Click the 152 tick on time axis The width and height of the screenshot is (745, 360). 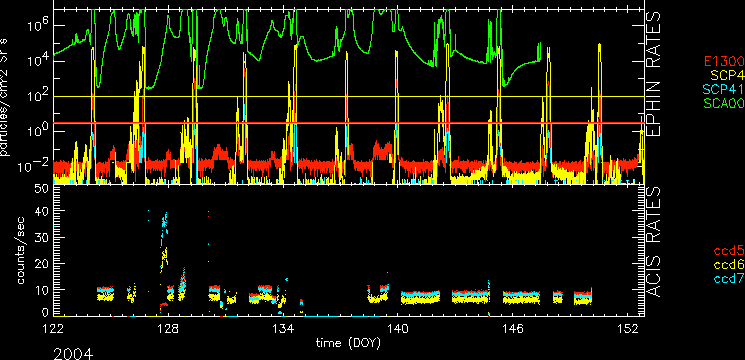[630, 329]
